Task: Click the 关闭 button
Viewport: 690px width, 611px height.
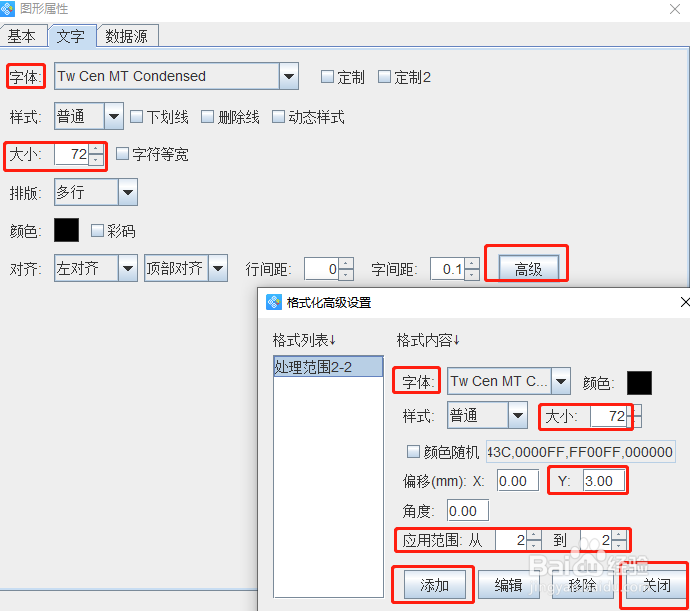Action: click(657, 585)
